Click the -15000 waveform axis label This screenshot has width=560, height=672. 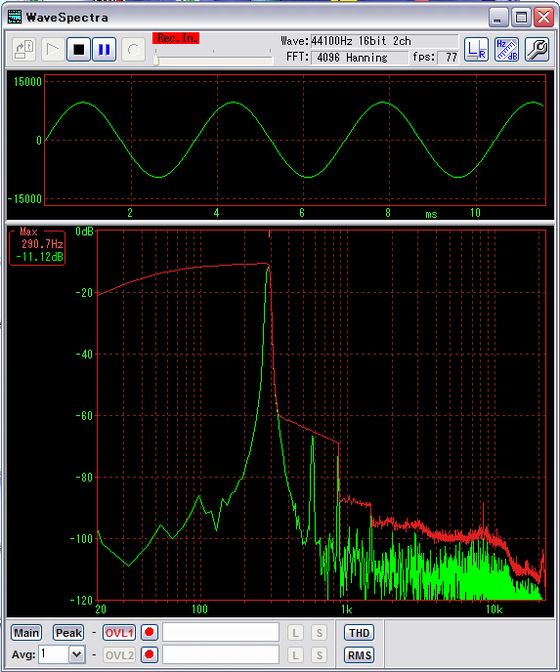[25, 199]
